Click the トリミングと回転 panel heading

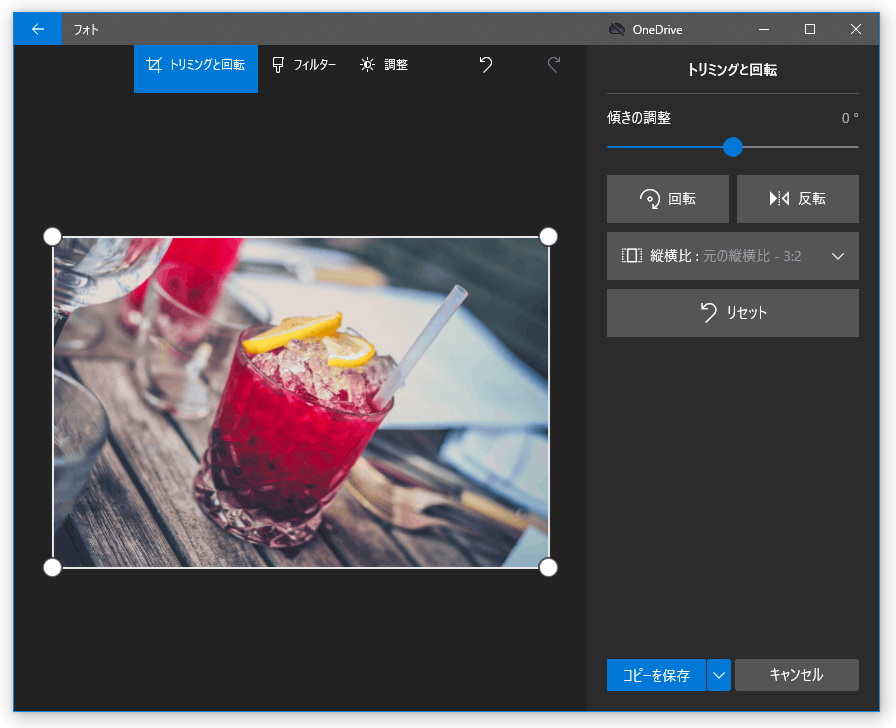click(732, 70)
